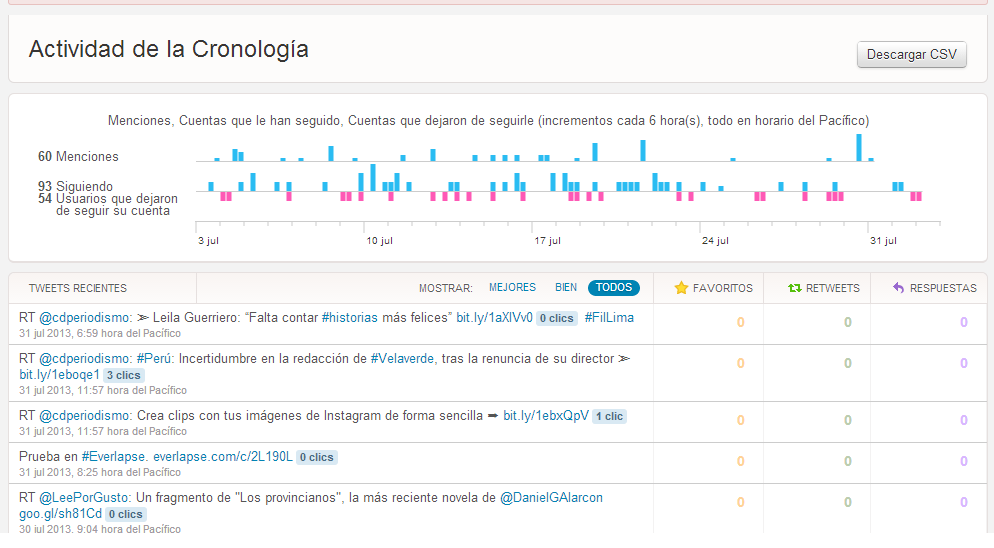Click the tallest Menciones bar near 31 jul
Image resolution: width=994 pixels, height=548 pixels.
pos(859,147)
